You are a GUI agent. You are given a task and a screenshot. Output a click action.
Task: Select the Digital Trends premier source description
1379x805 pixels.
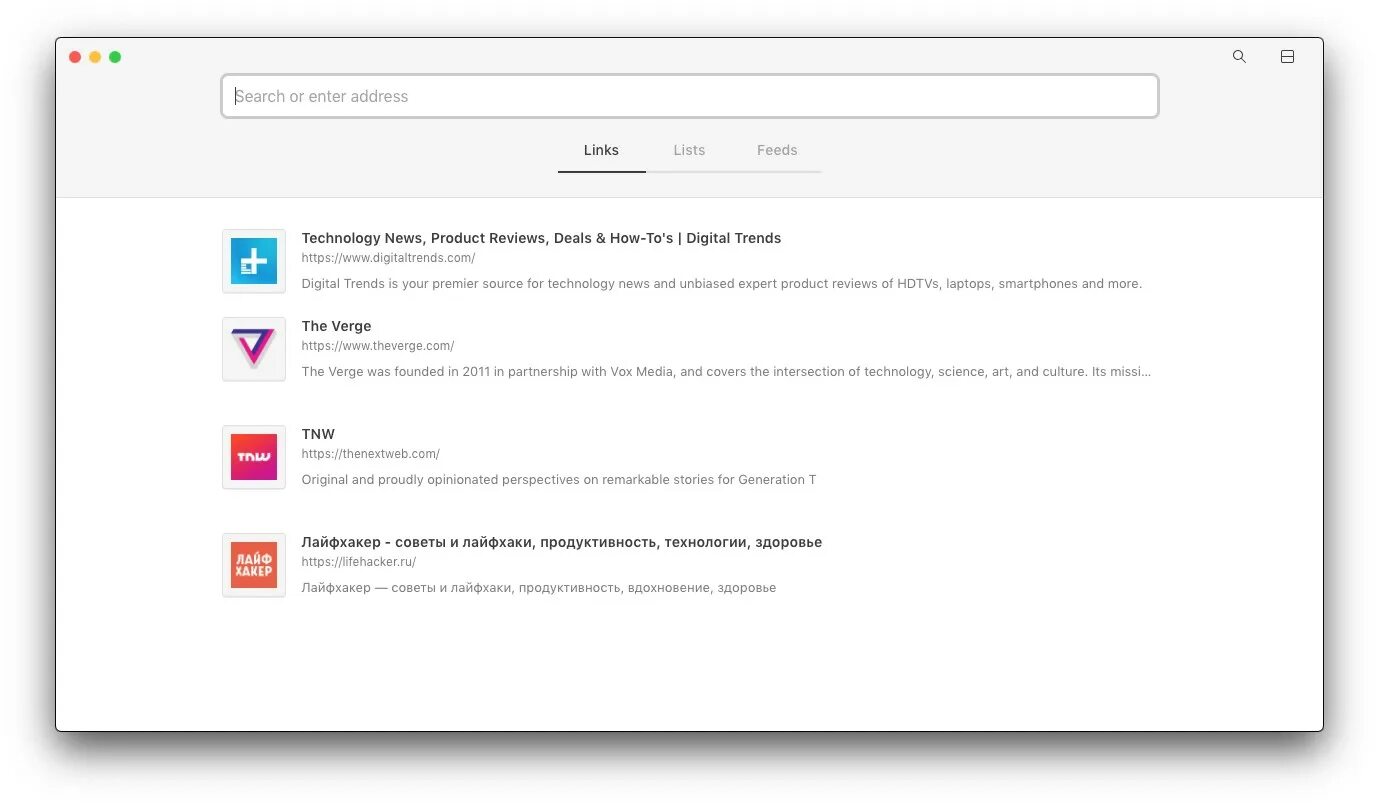721,284
